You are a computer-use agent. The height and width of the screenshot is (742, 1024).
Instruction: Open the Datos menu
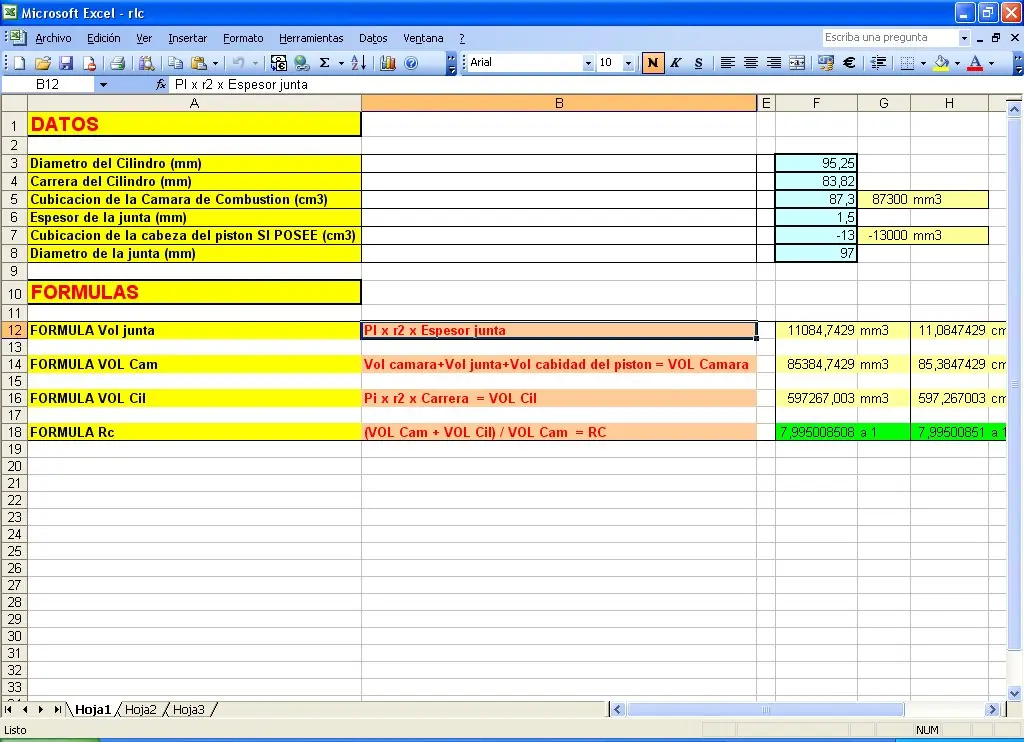pos(373,38)
